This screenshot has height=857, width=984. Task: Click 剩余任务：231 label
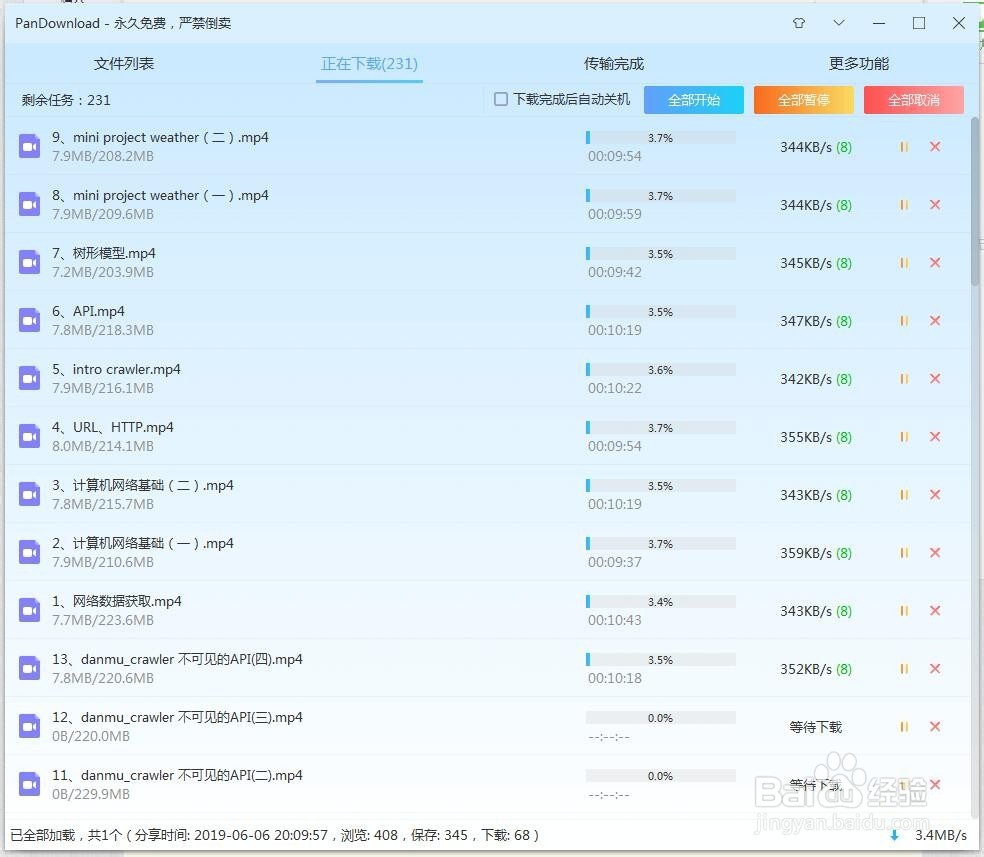(x=66, y=100)
